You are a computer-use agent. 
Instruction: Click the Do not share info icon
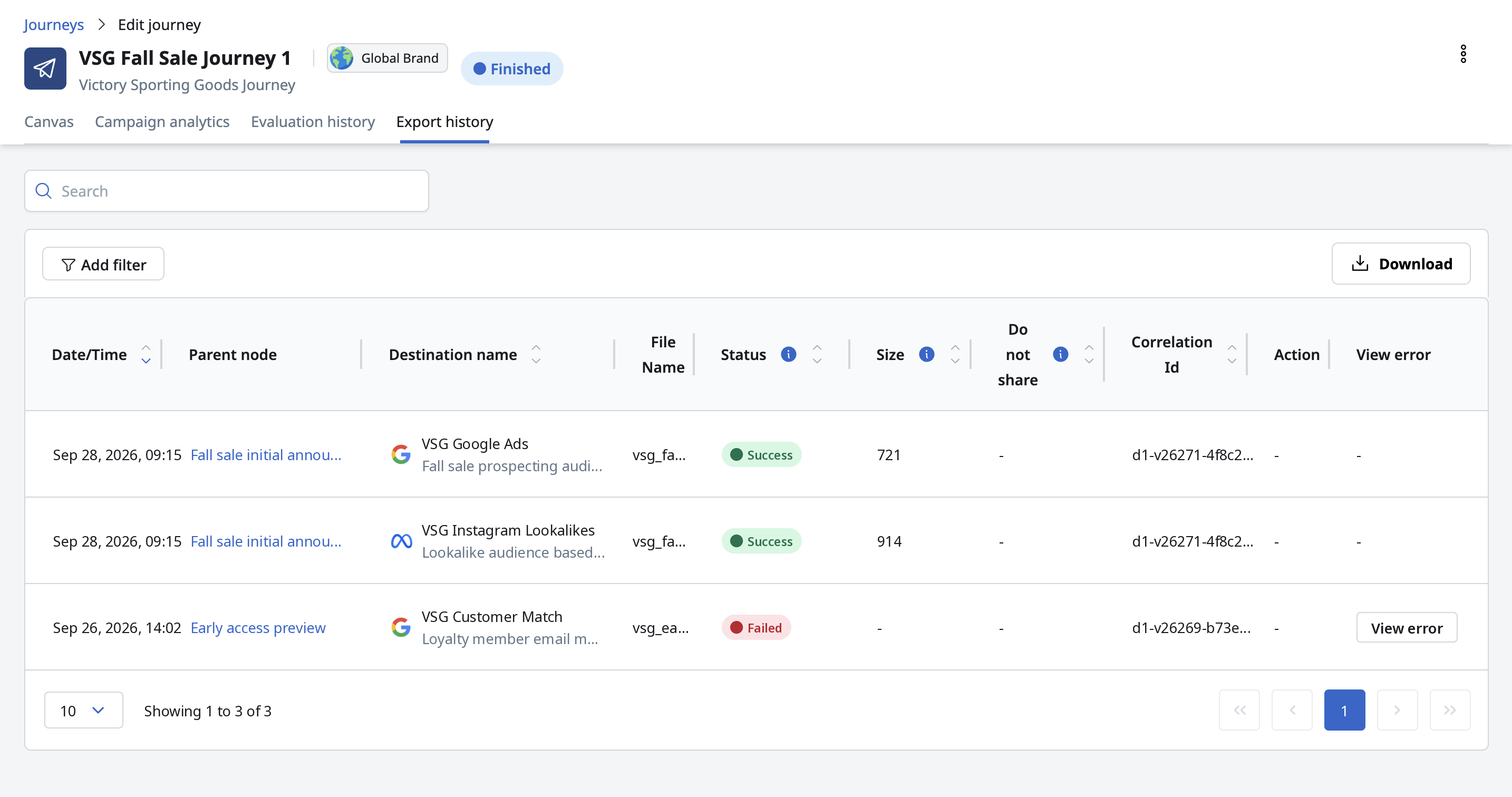(1060, 354)
